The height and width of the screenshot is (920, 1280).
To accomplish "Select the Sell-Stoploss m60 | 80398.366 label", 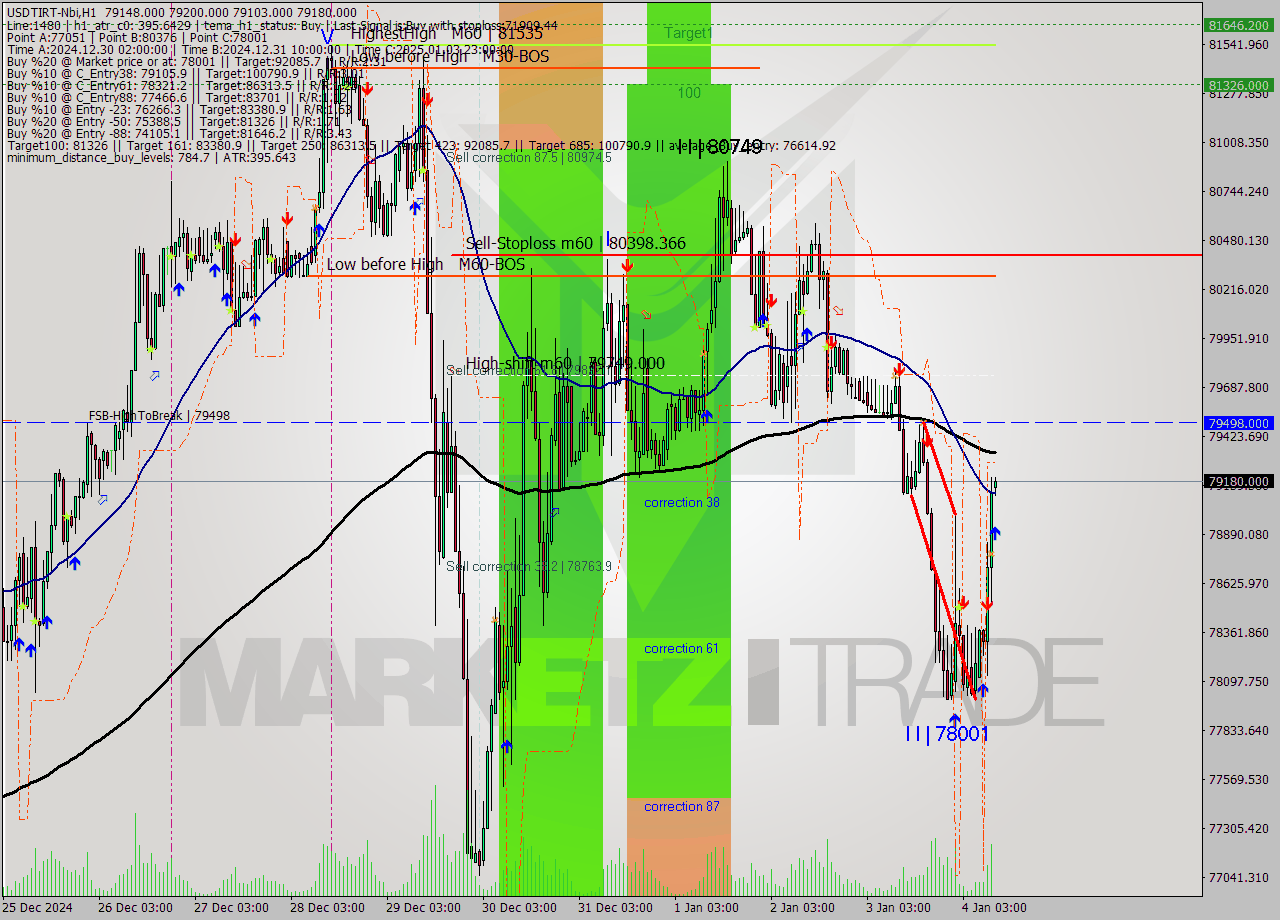I will (x=576, y=243).
